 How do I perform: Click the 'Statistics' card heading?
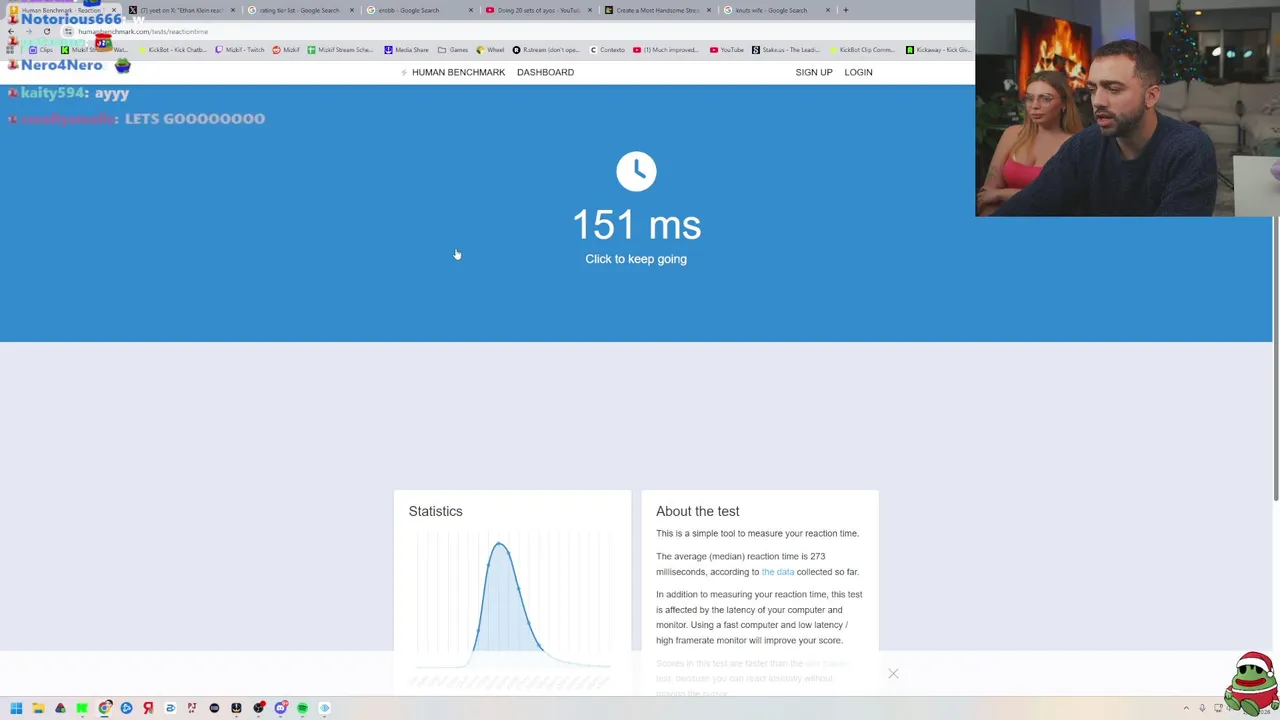pos(435,511)
